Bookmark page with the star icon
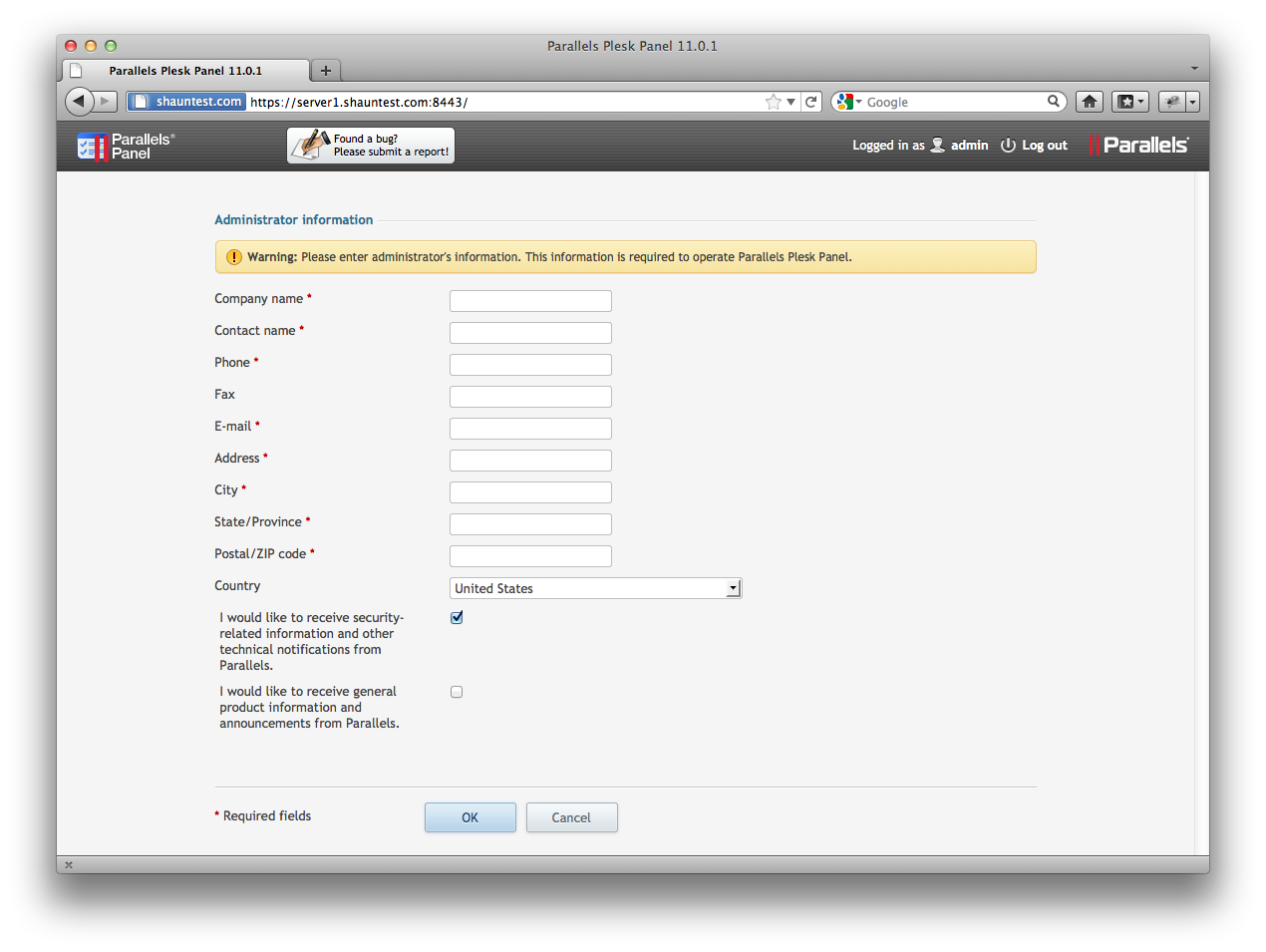Screen dimensions: 1266x952 pyautogui.click(x=773, y=102)
